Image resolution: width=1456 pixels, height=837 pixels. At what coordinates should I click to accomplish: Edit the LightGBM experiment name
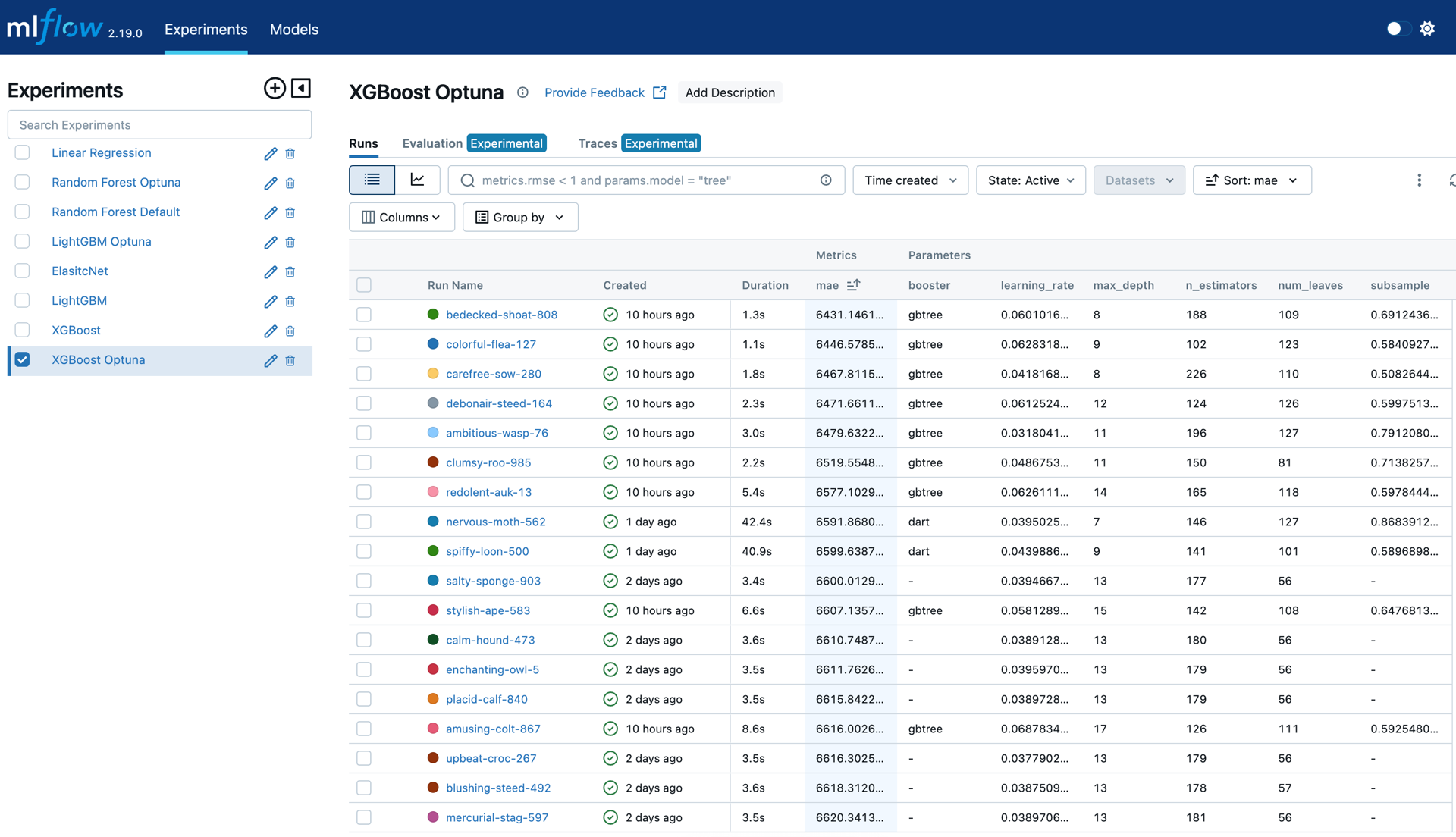pos(270,301)
